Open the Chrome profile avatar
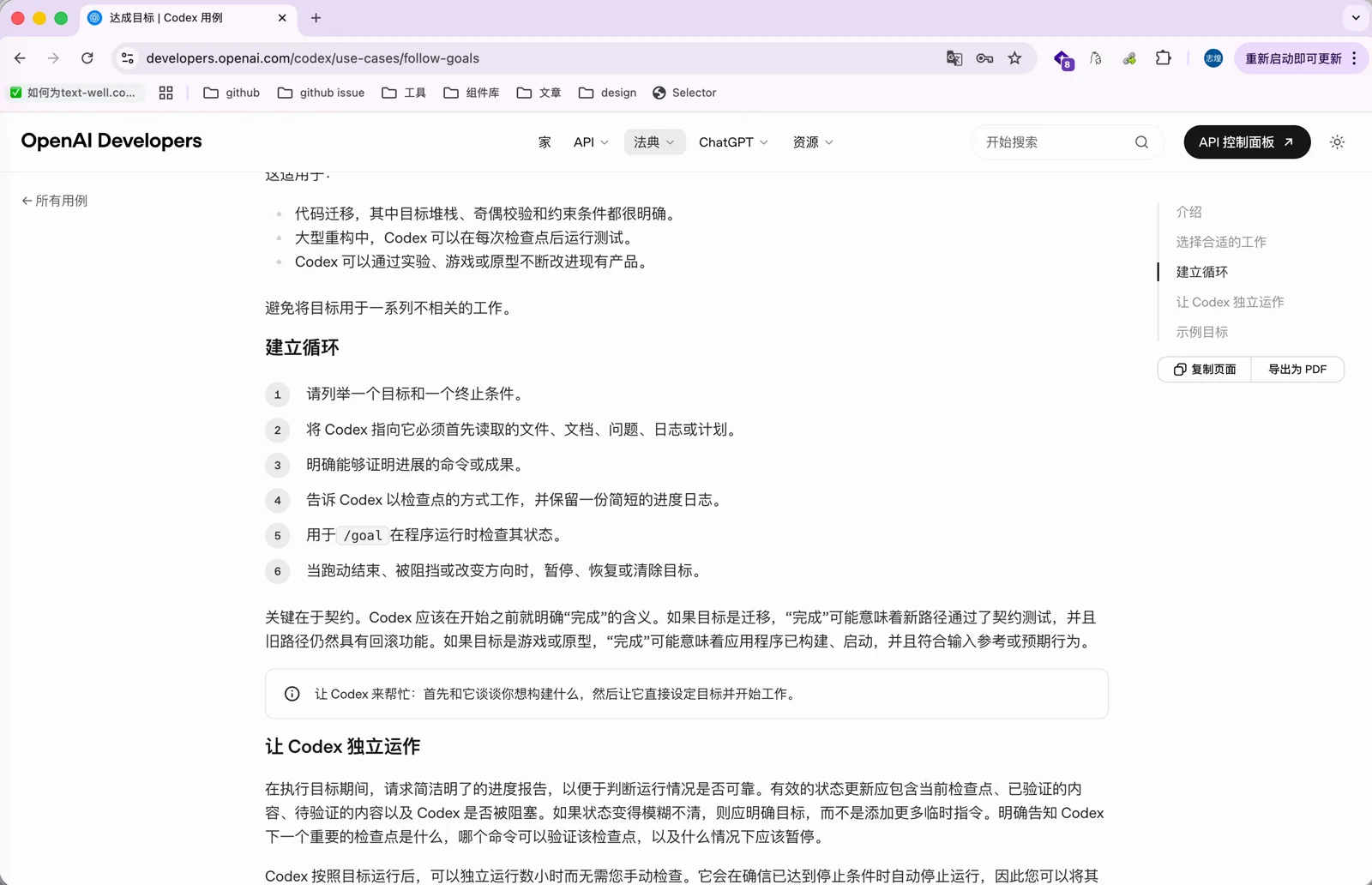Viewport: 1372px width, 885px height. [1213, 58]
